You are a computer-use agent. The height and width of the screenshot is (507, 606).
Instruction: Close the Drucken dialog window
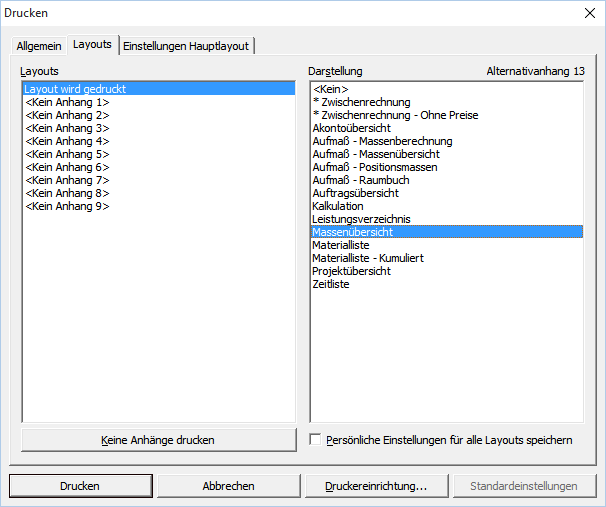point(590,13)
